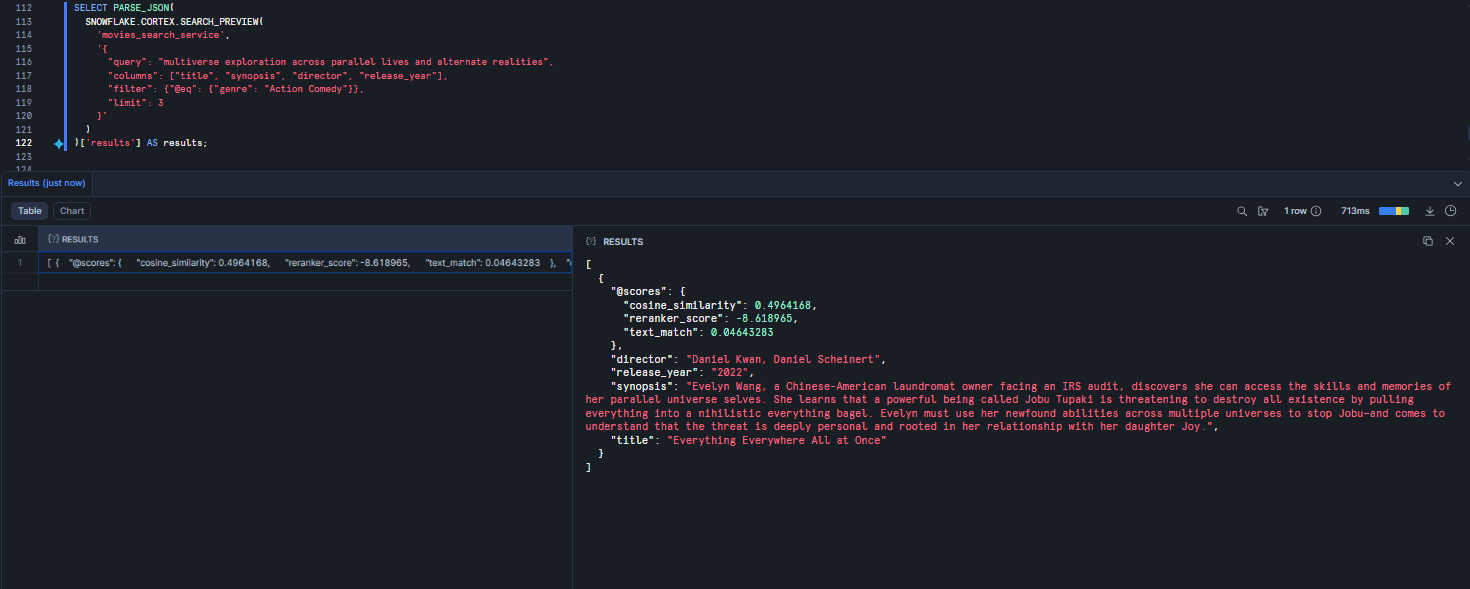
Task: Click the sparkle AI icon at line 122
Action: pyautogui.click(x=59, y=144)
